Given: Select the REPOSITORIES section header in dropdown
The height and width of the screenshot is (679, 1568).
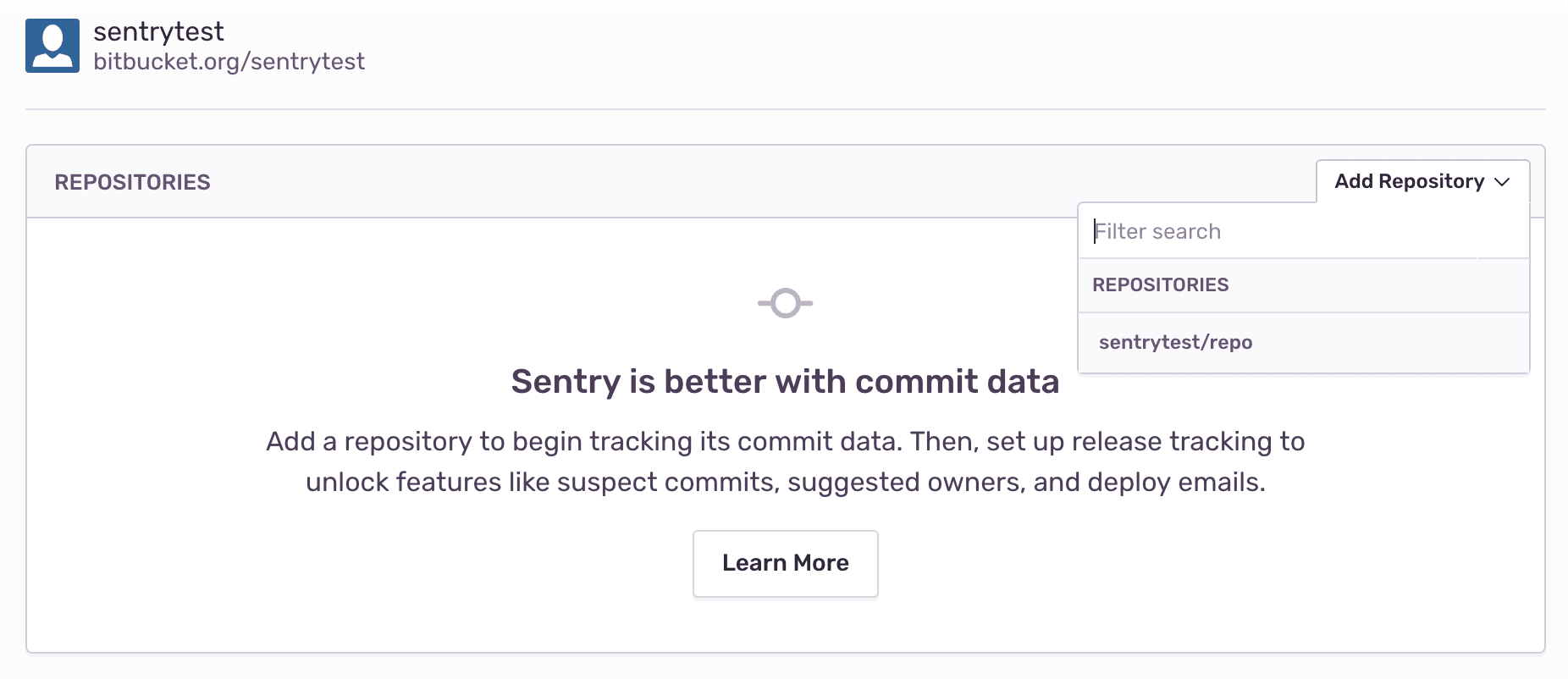Looking at the screenshot, I should tap(1161, 284).
